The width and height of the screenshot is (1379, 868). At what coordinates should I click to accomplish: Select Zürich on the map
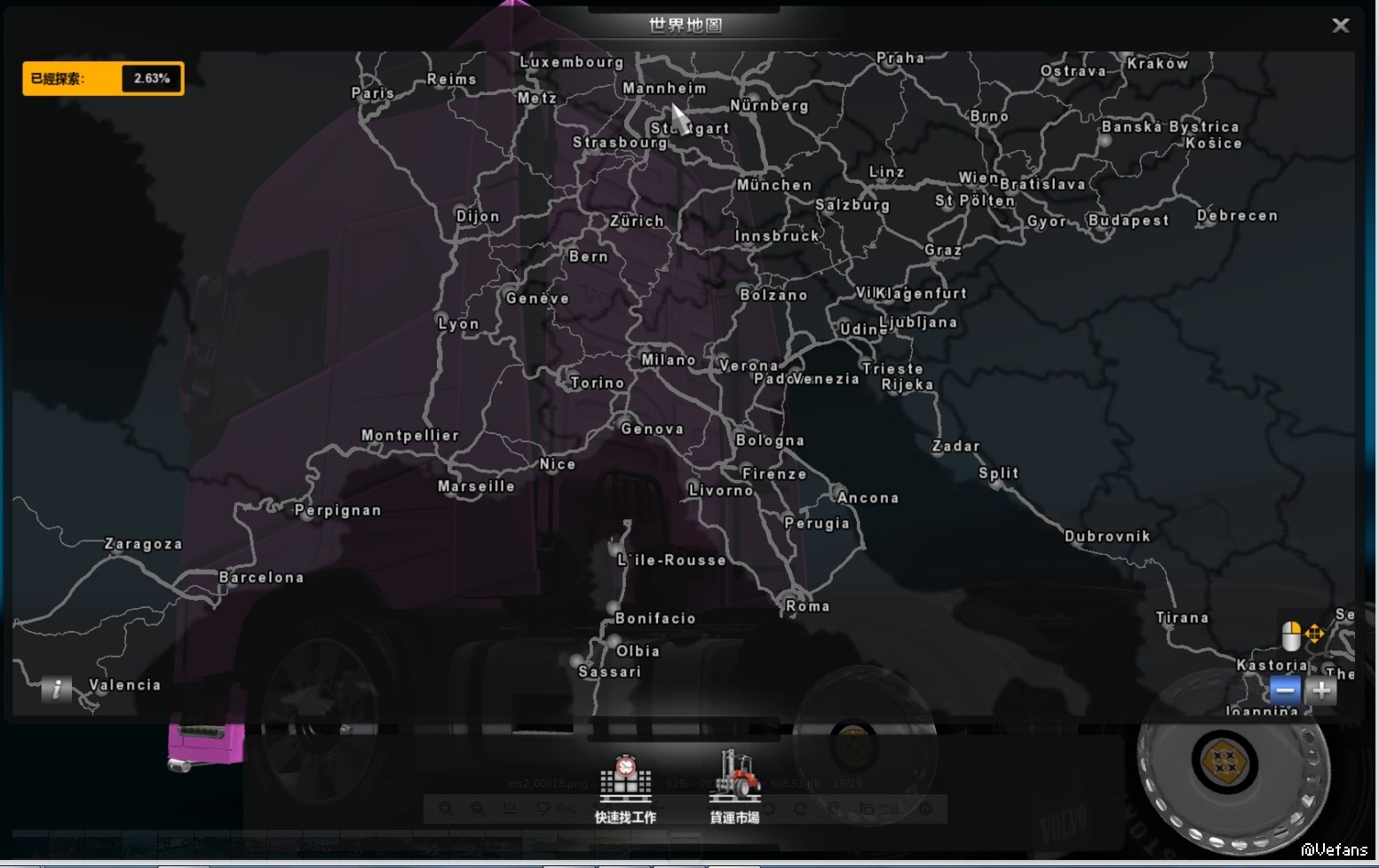tap(638, 221)
